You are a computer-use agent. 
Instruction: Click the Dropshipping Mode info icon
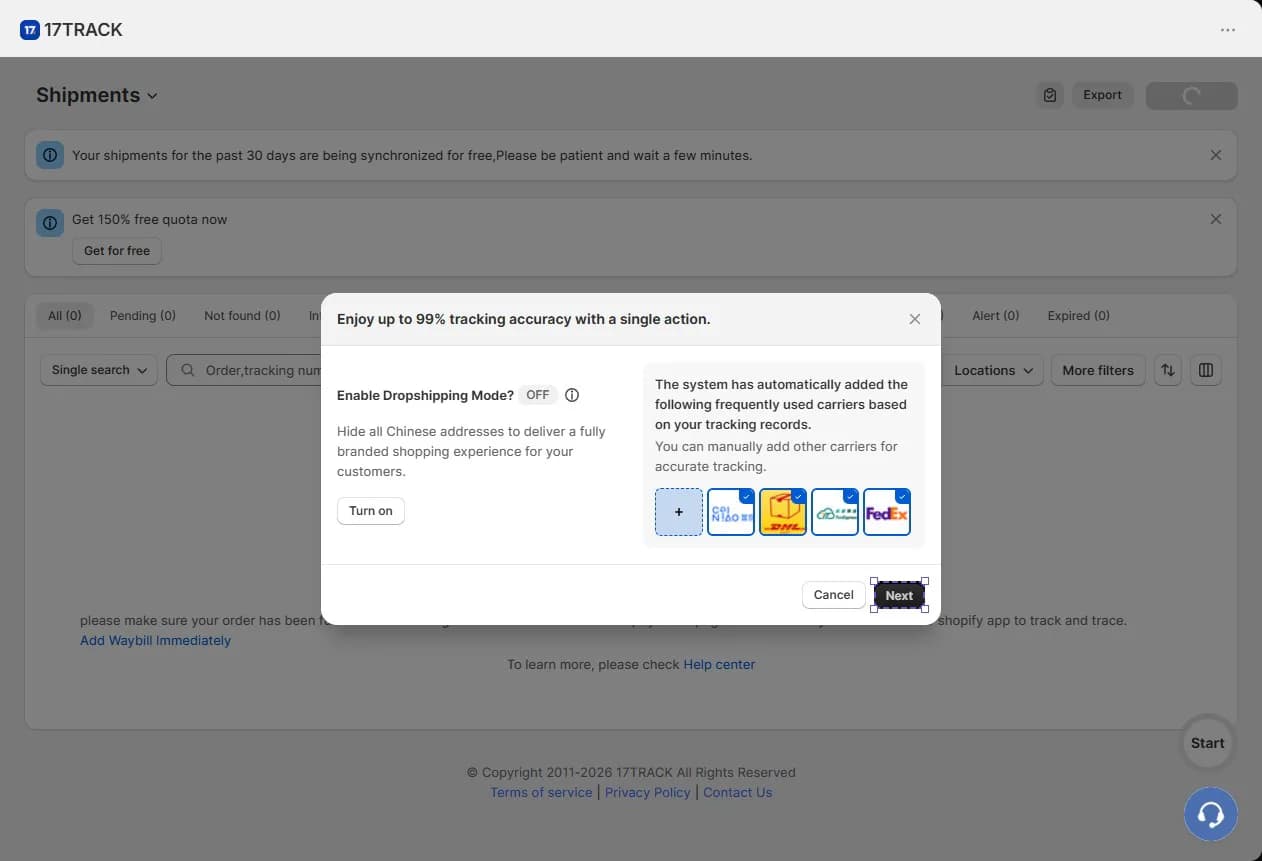pyautogui.click(x=572, y=395)
